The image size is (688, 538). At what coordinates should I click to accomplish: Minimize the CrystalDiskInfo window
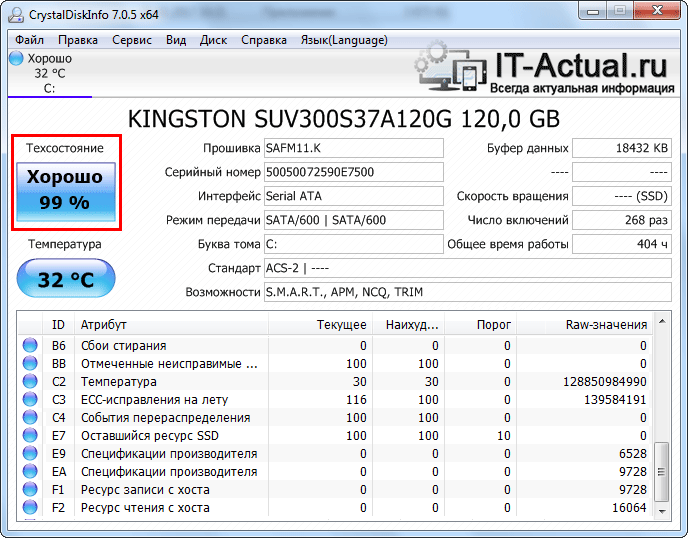click(x=593, y=11)
